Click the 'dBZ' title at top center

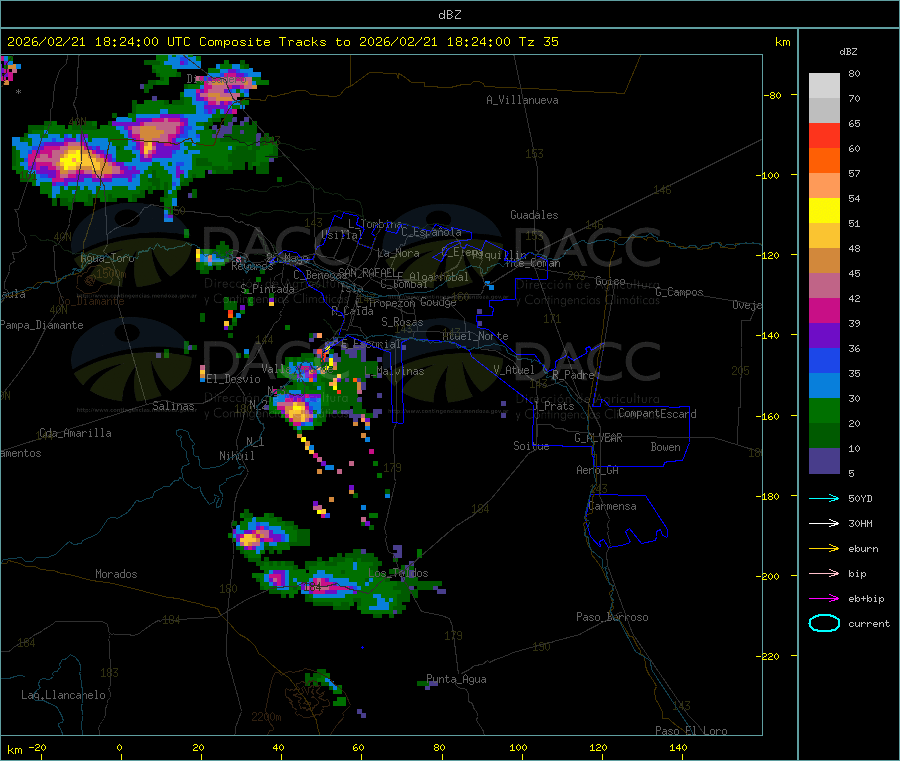coord(449,15)
